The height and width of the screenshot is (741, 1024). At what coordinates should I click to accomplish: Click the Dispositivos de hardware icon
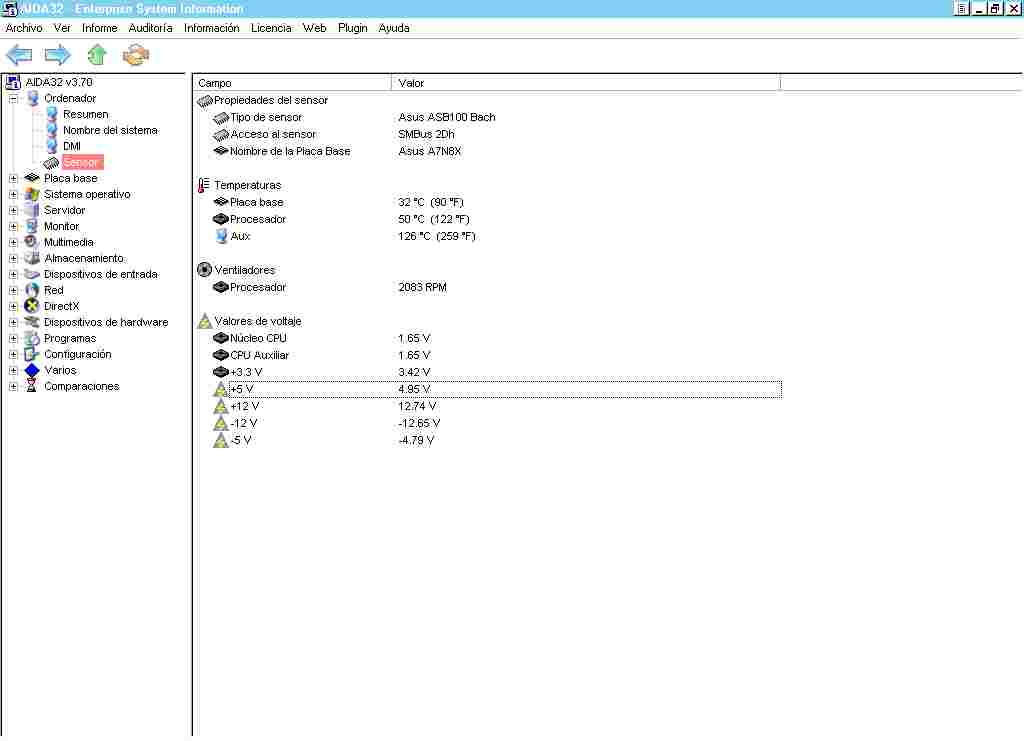32,323
